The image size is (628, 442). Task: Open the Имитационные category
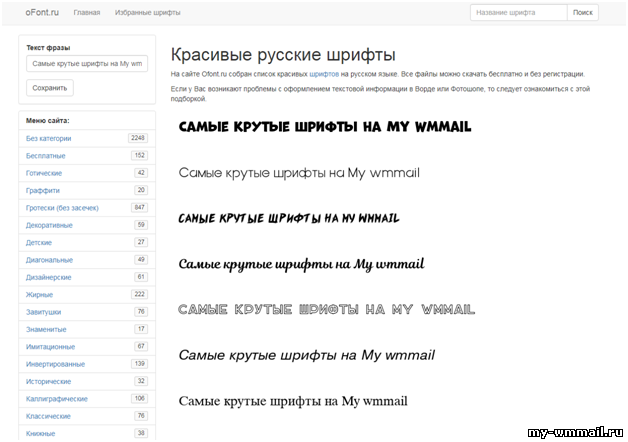(x=50, y=347)
